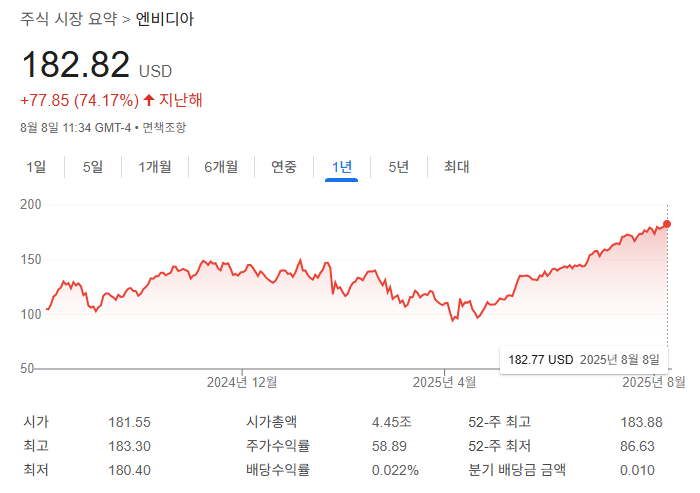Click the 지난해 label
Image resolution: width=700 pixels, height=493 pixels.
[181, 100]
